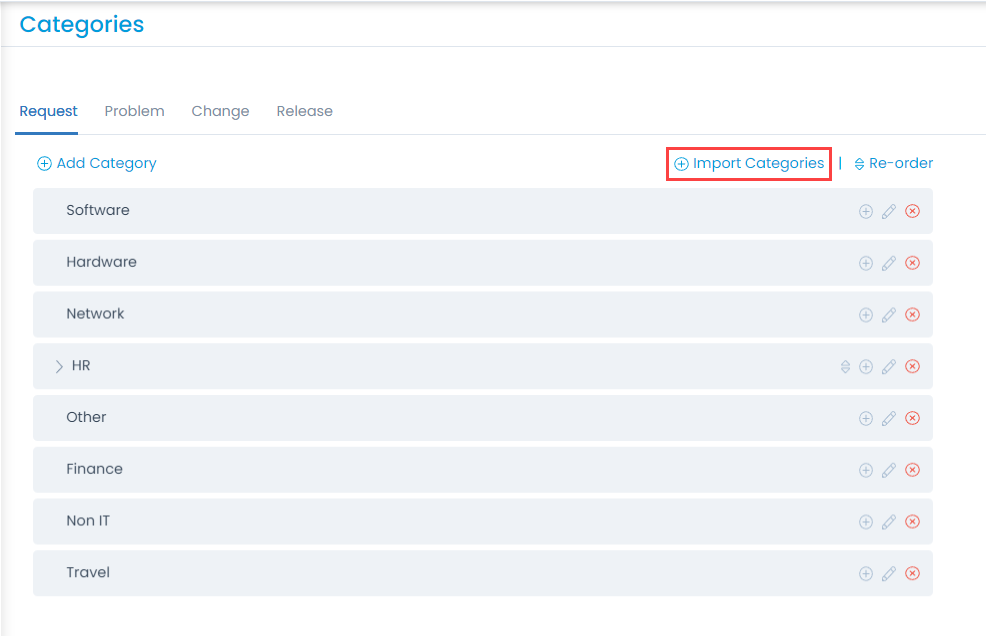Delete the Network category
Image resolution: width=986 pixels, height=636 pixels.
[x=912, y=315]
